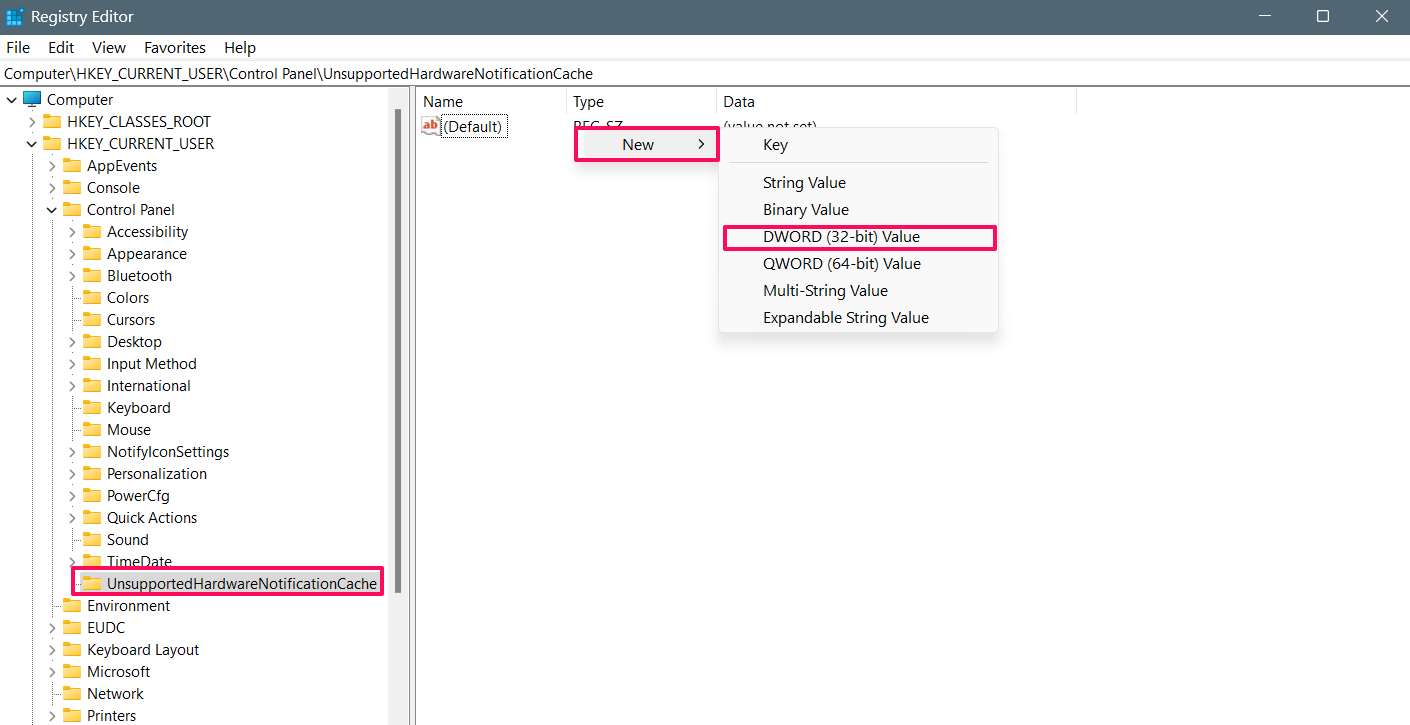Select Key in the New submenu
The image size is (1410, 725).
[x=858, y=144]
